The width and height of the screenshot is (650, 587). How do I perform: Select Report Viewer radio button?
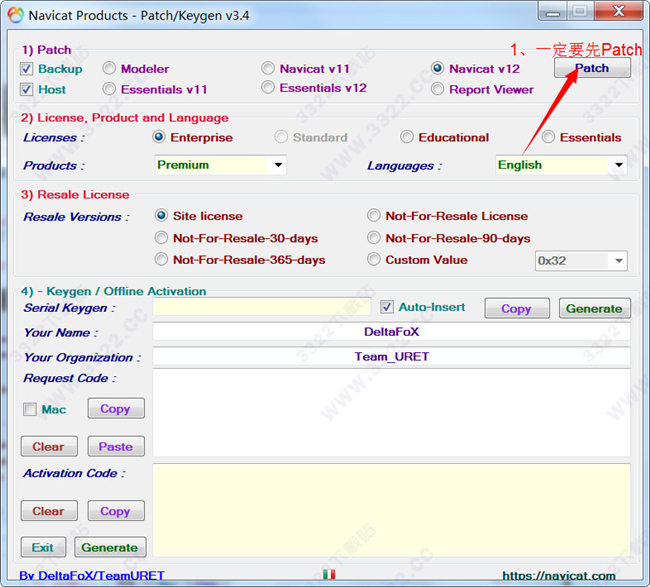(x=437, y=89)
